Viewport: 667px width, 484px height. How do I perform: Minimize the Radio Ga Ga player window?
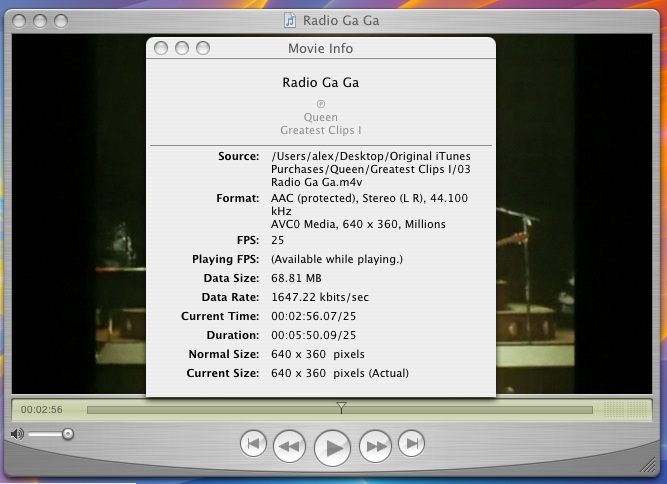pyautogui.click(x=40, y=21)
